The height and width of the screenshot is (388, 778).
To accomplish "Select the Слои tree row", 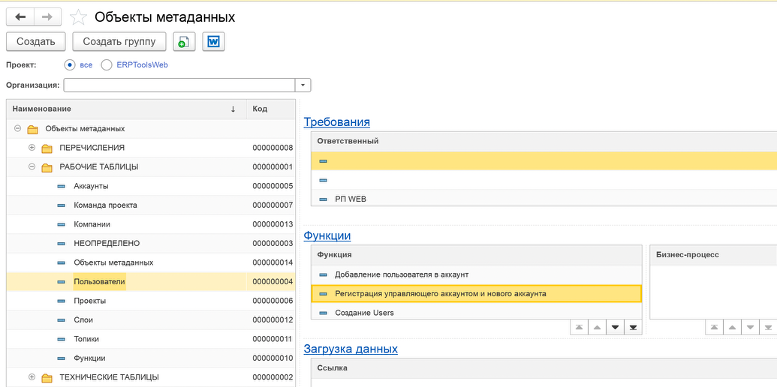I will [151, 321].
